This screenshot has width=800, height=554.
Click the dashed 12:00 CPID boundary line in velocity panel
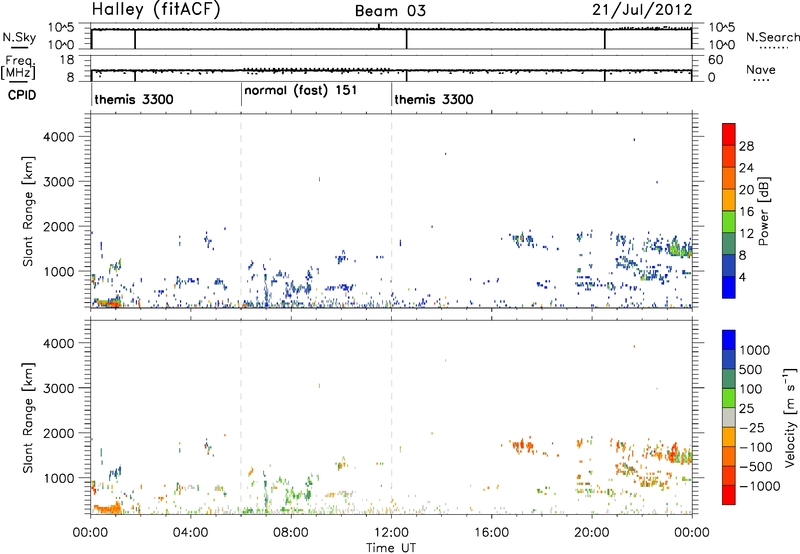point(391,417)
